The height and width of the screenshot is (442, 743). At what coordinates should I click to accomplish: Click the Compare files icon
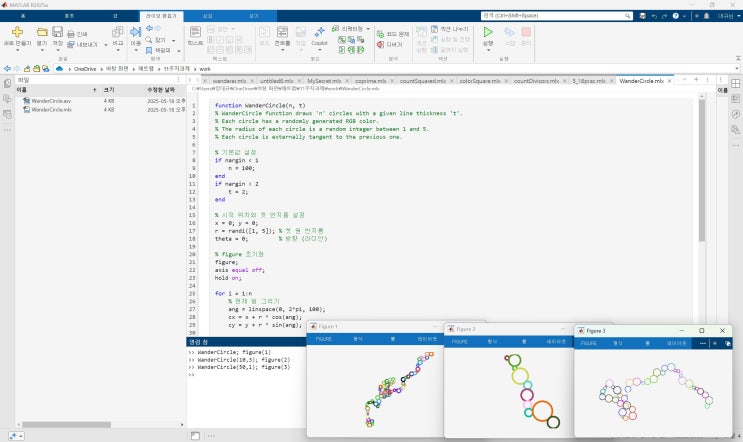point(118,32)
